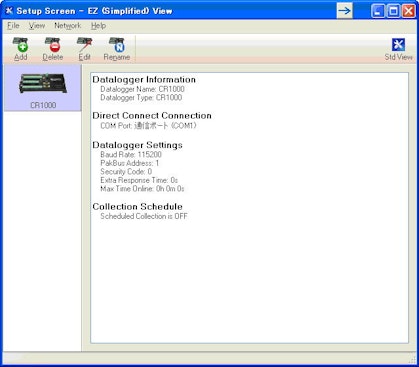Maximize the Setup Screen window

[x=393, y=11]
